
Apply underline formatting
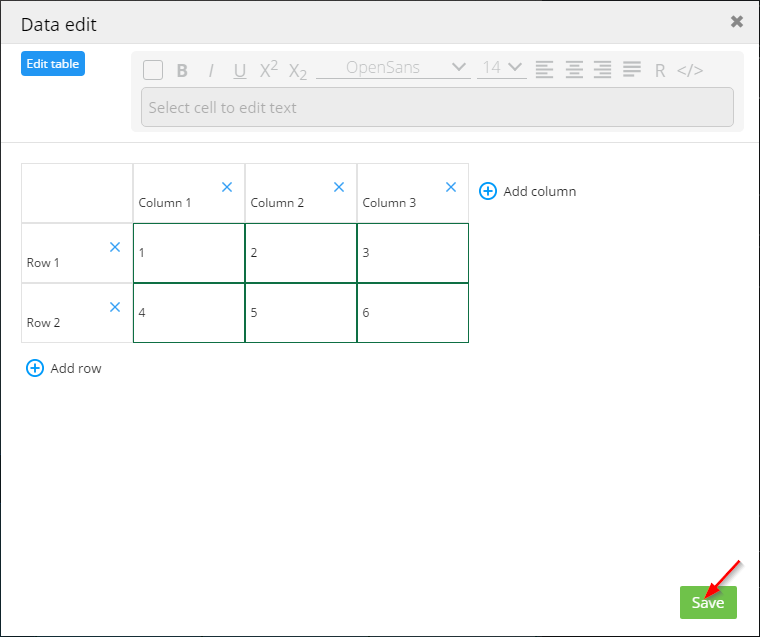coord(240,70)
